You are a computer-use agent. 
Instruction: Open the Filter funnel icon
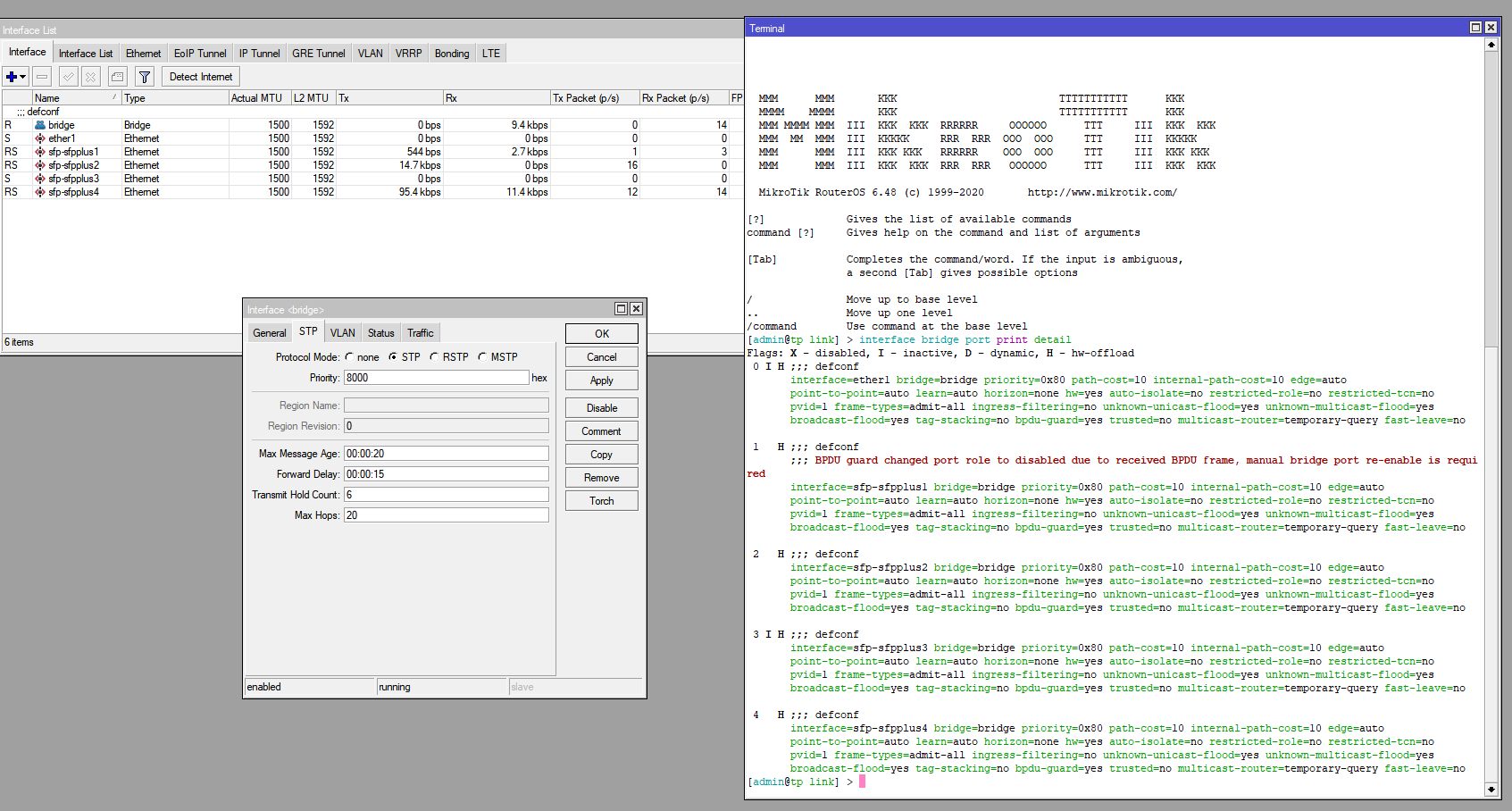point(145,77)
